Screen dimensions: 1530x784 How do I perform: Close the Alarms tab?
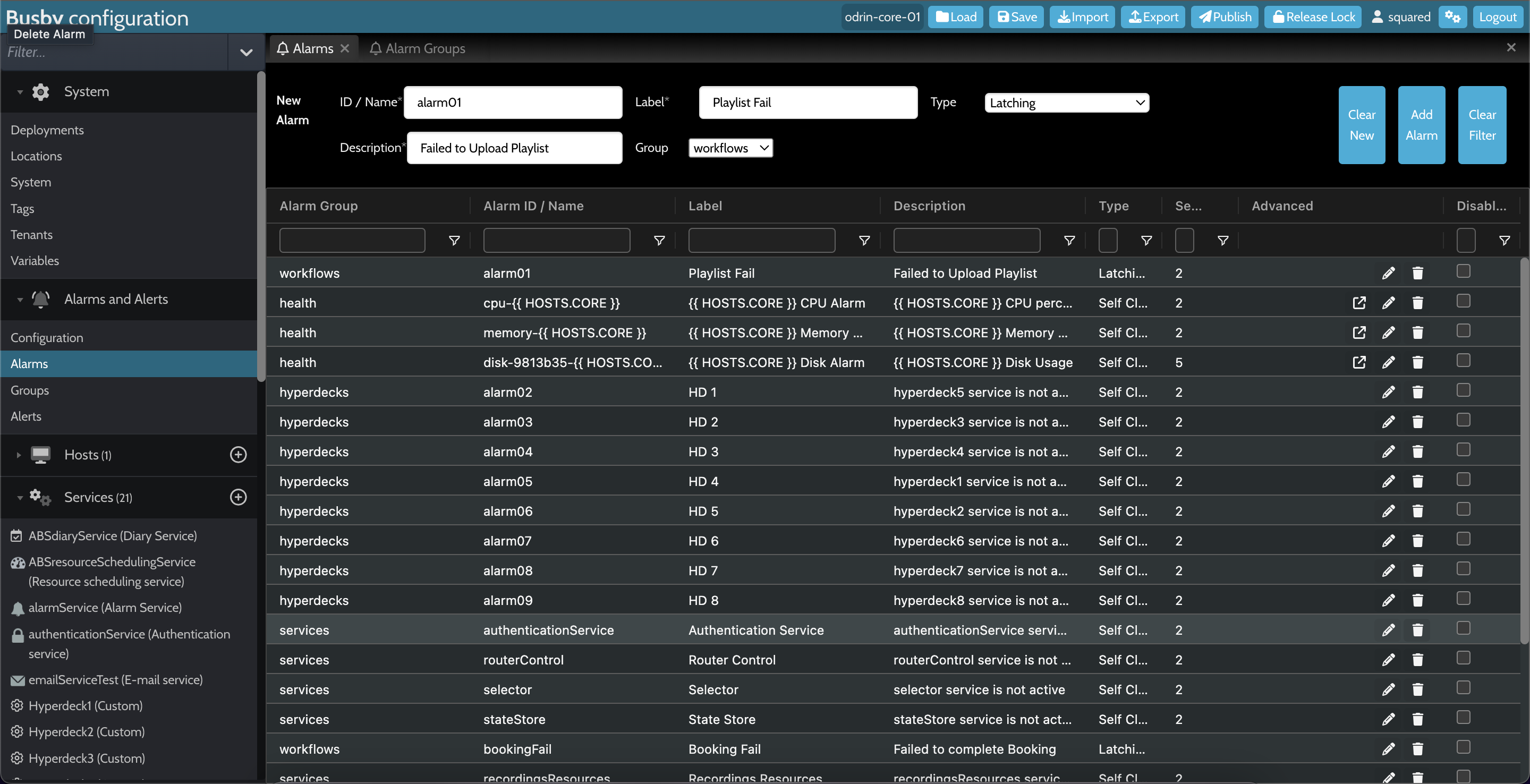point(344,48)
